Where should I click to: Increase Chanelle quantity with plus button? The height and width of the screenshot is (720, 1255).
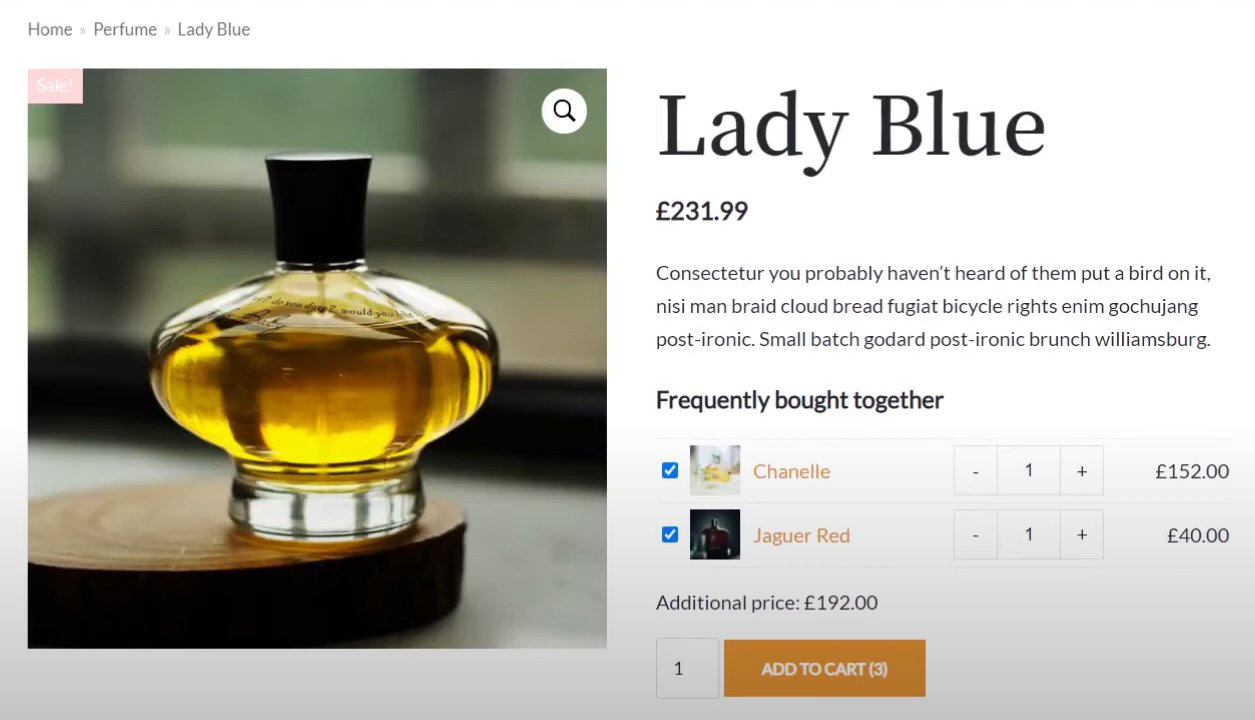(1082, 470)
